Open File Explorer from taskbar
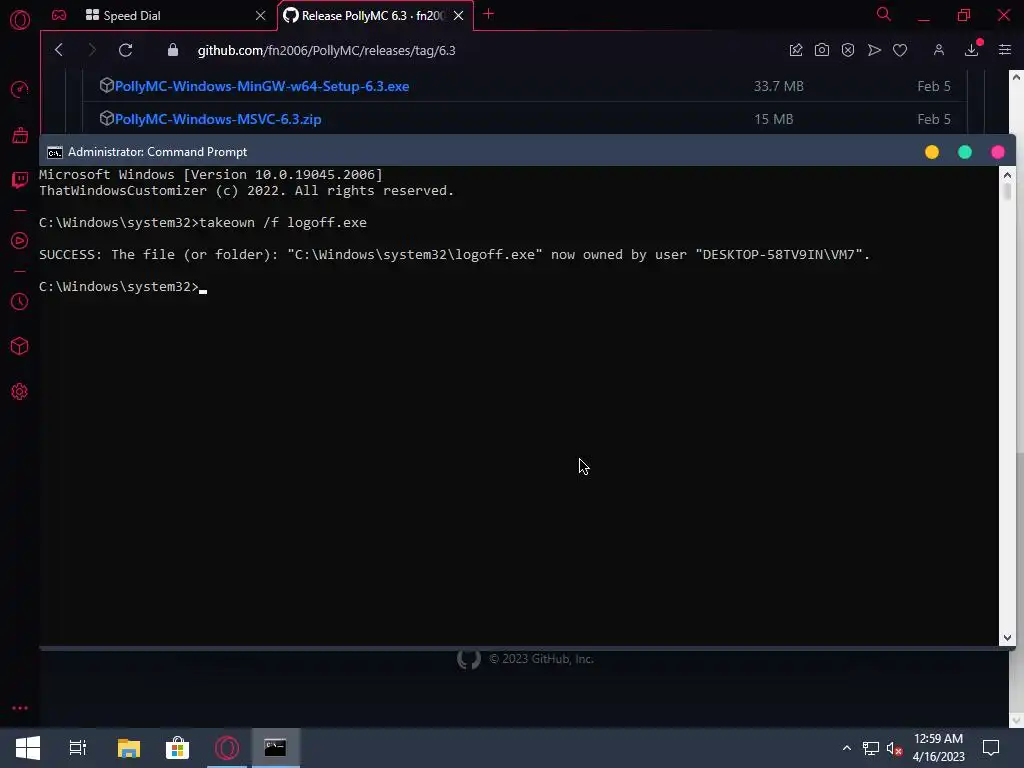 click(x=129, y=748)
